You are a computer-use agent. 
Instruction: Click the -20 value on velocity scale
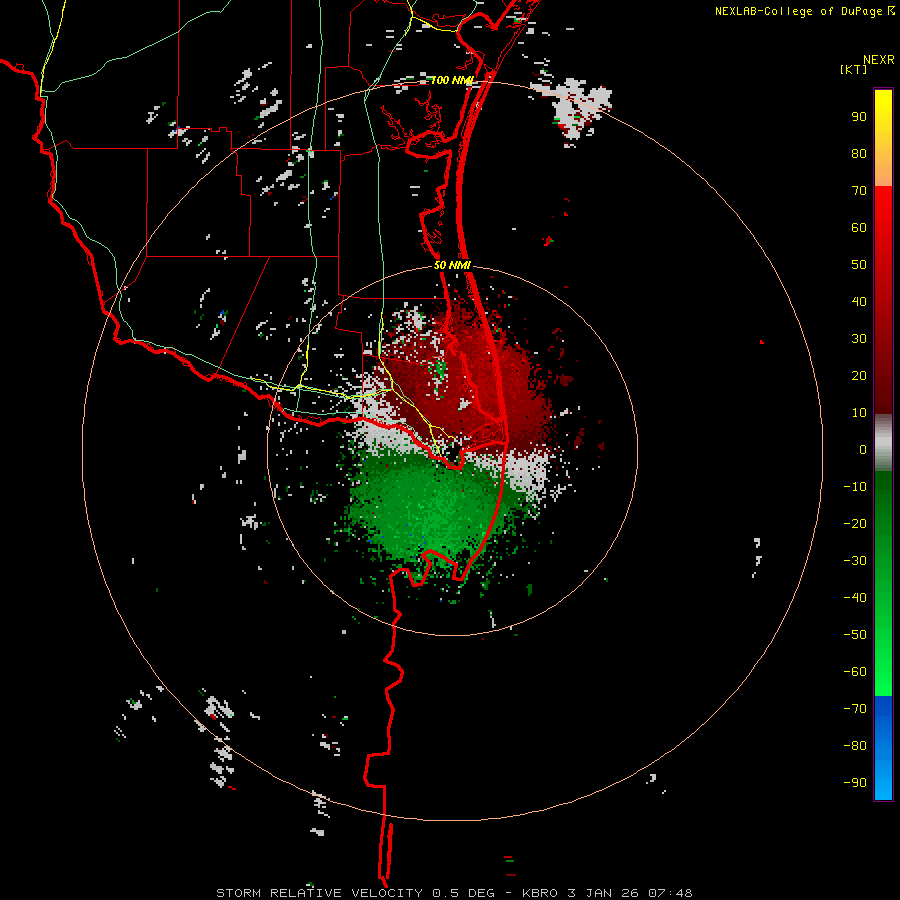pos(855,523)
